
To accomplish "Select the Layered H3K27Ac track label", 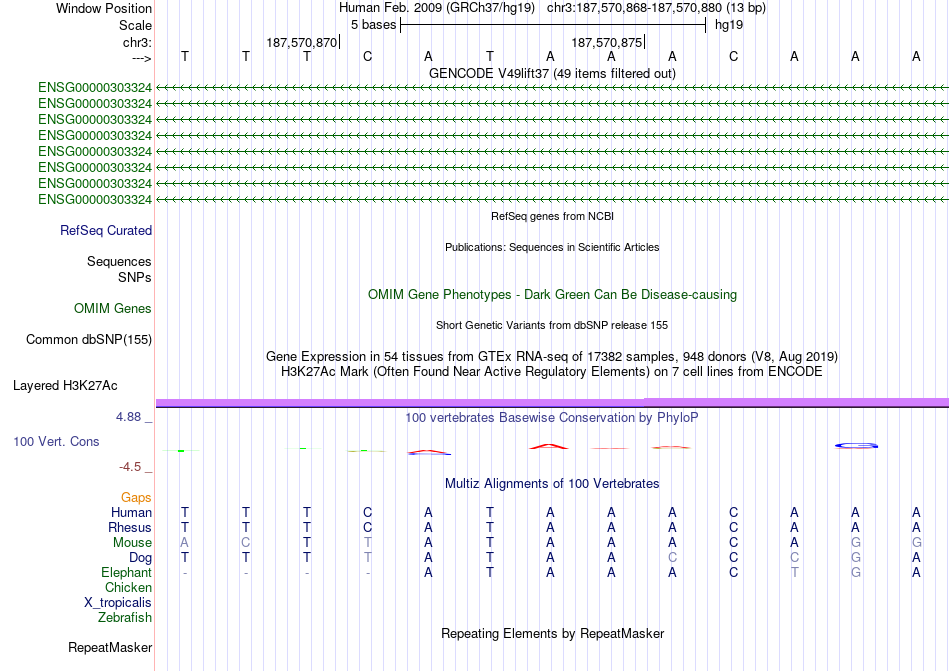I will [65, 386].
